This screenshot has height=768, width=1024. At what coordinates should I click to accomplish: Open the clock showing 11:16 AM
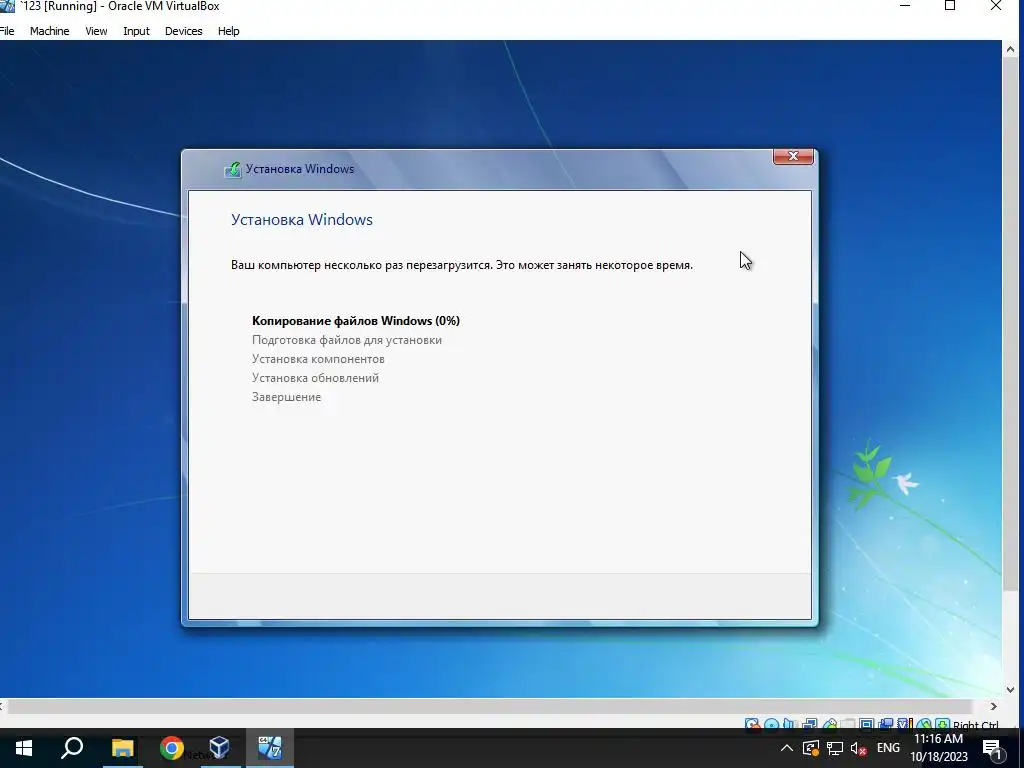tap(938, 748)
